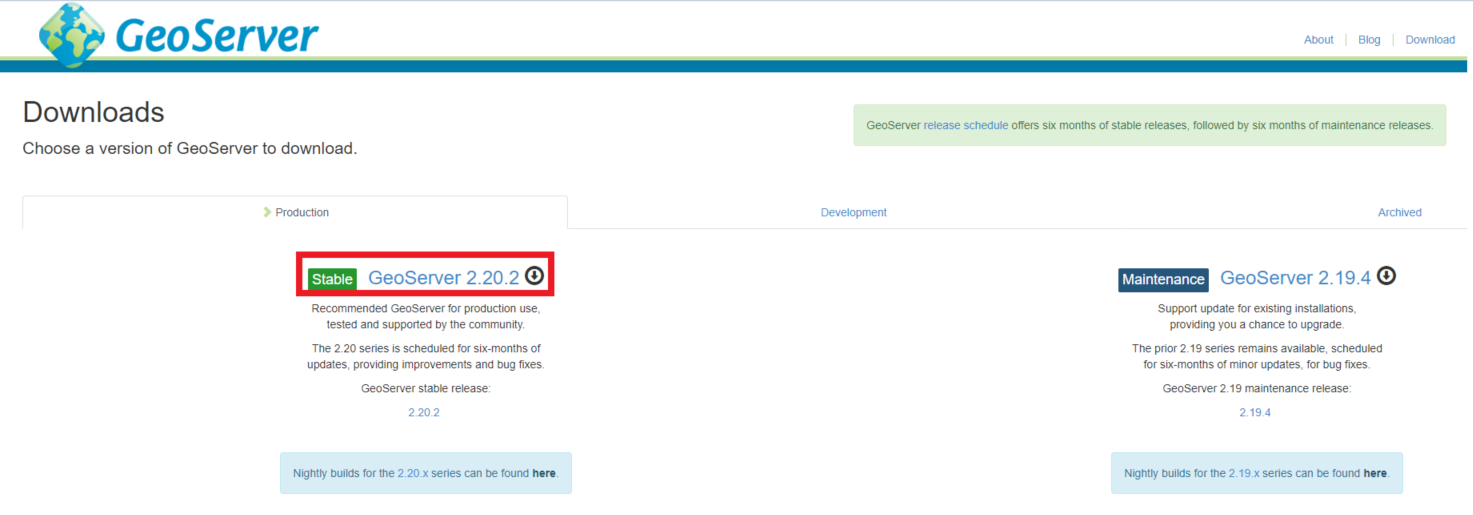Viewport: 1473px width, 515px height.
Task: Click the arrow icon on the Production tab
Action: coord(267,212)
